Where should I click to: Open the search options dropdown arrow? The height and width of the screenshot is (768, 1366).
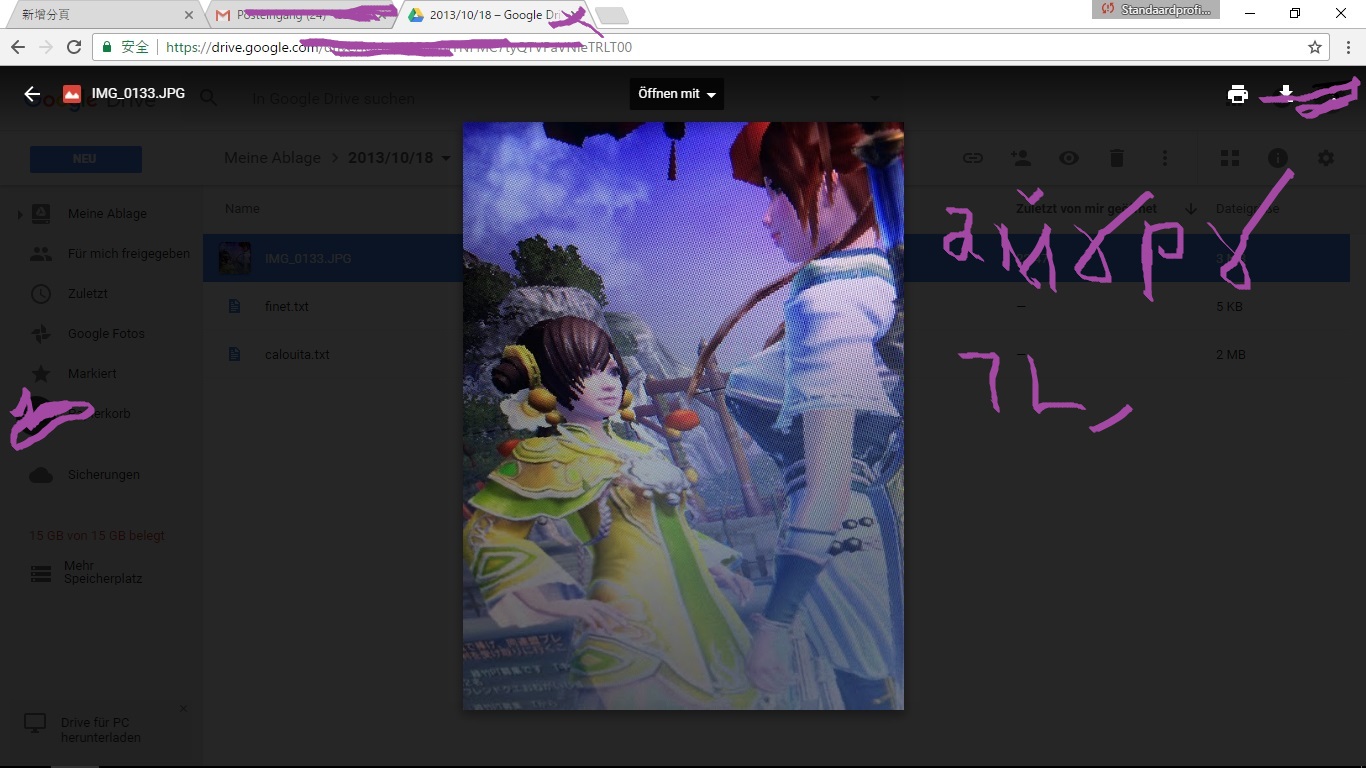[875, 98]
